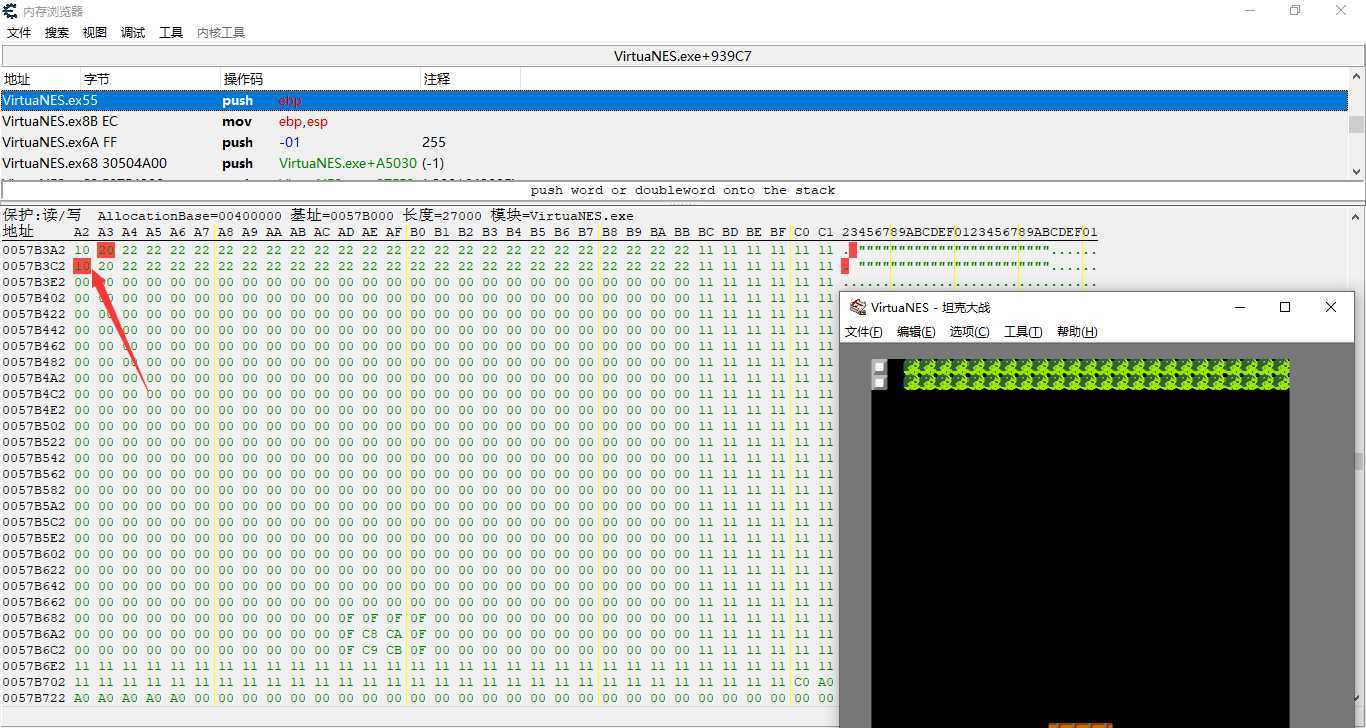Select first A0 byte in row 0057B722
The height and width of the screenshot is (728, 1366).
[x=82, y=698]
